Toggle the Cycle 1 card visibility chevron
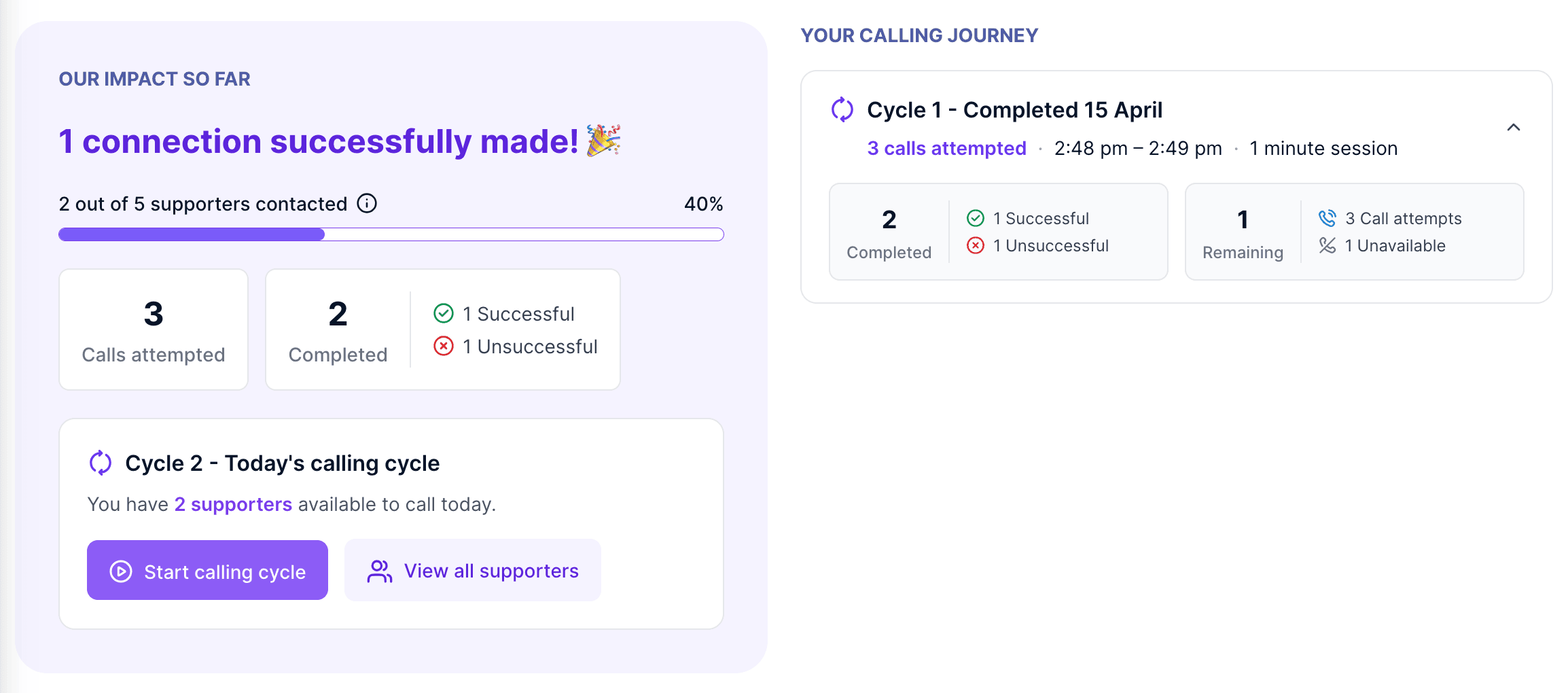 point(1514,127)
